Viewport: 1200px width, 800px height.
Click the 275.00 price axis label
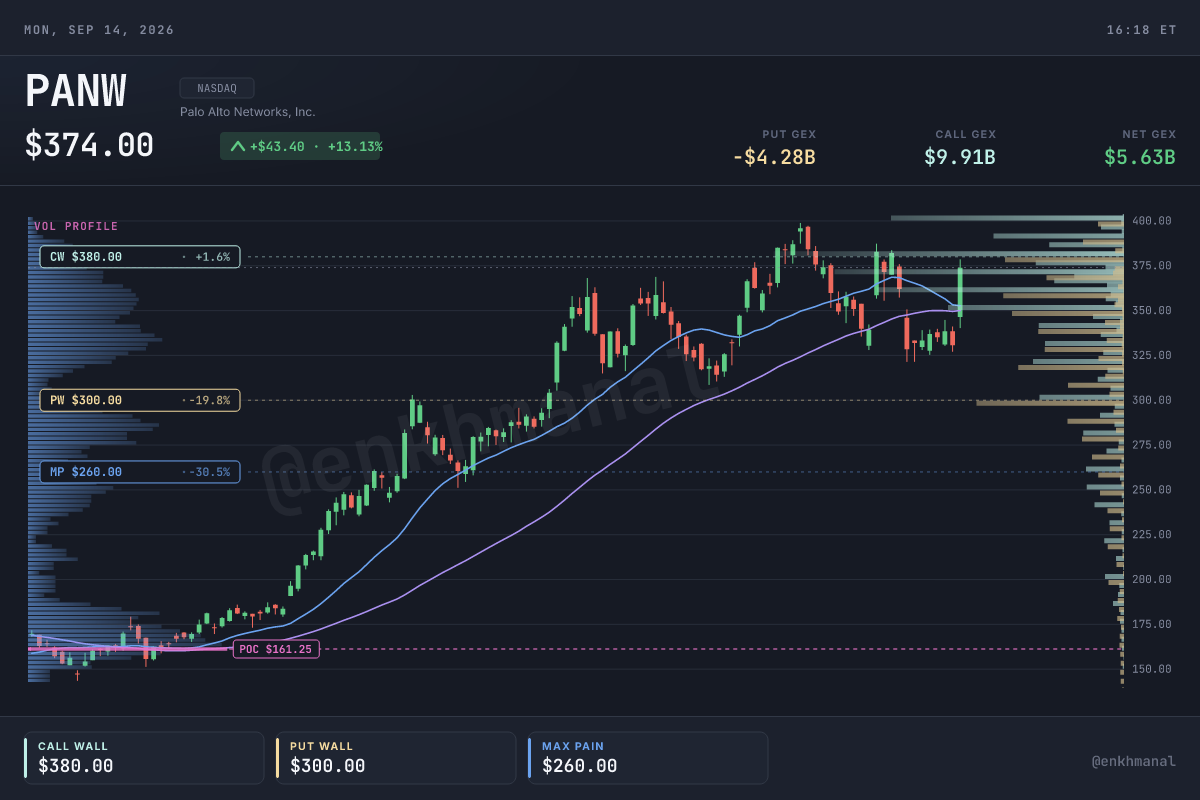click(1152, 445)
